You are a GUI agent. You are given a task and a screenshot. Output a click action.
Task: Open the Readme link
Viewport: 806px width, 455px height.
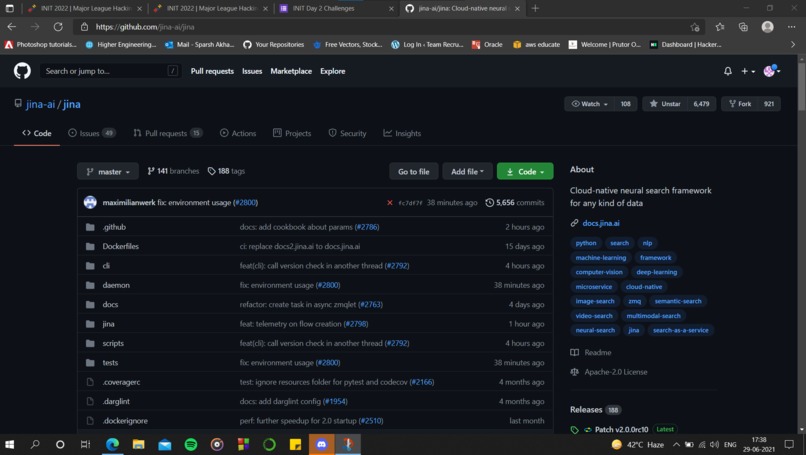591,353
